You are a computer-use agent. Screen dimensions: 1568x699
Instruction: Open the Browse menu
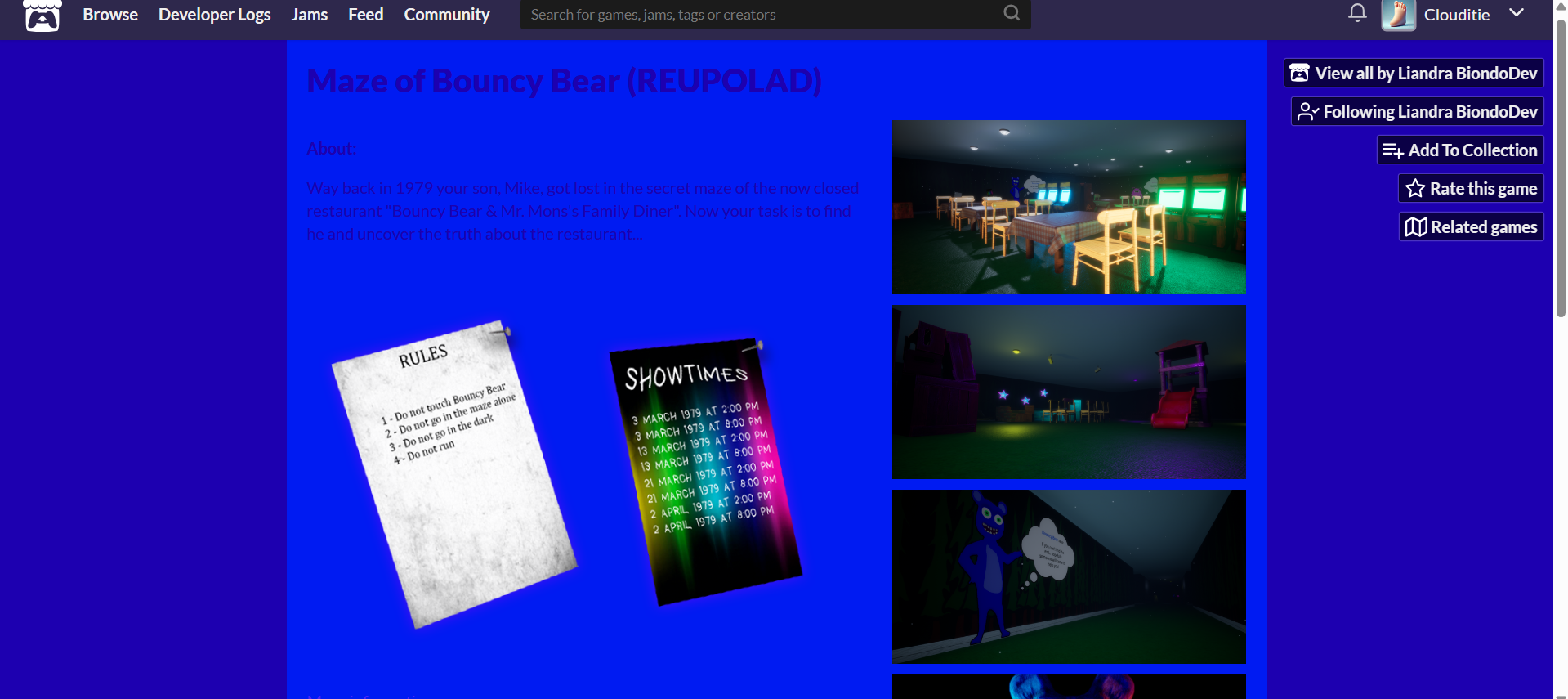tap(110, 15)
